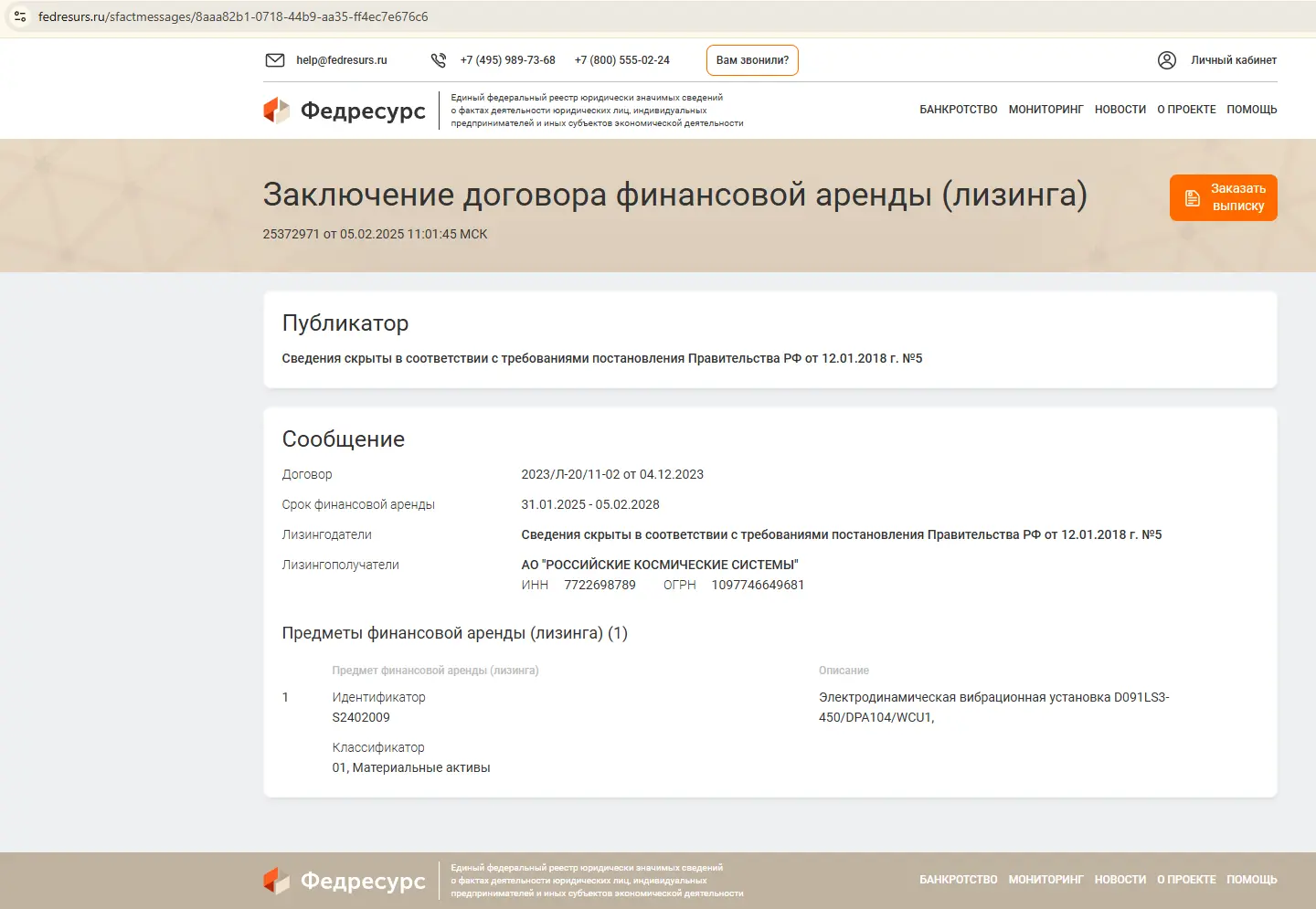Click the Федресурс logo in footer
1316x909 pixels.
(x=345, y=881)
